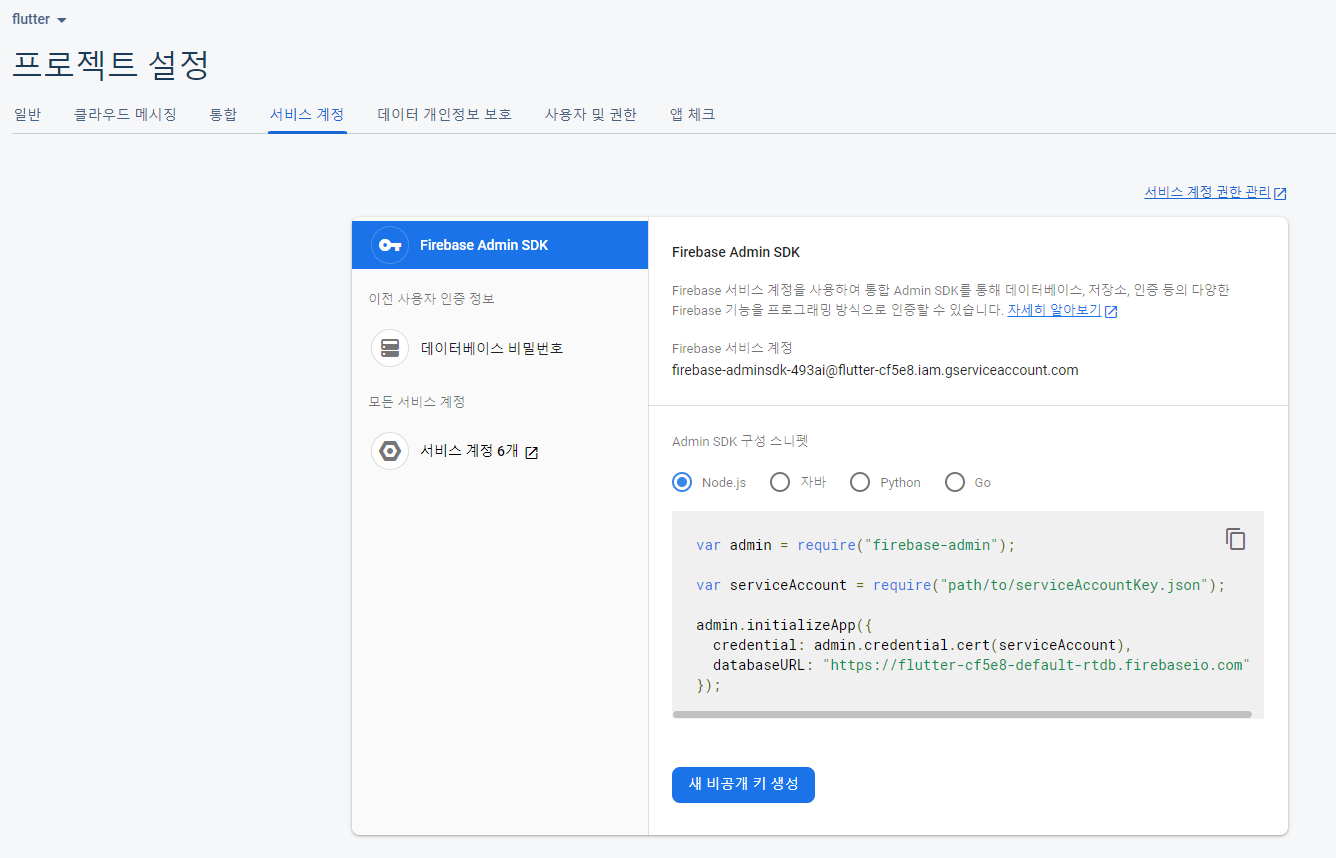Click the Firebase Admin SDK panel heading
The height and width of the screenshot is (858, 1336).
[x=736, y=252]
